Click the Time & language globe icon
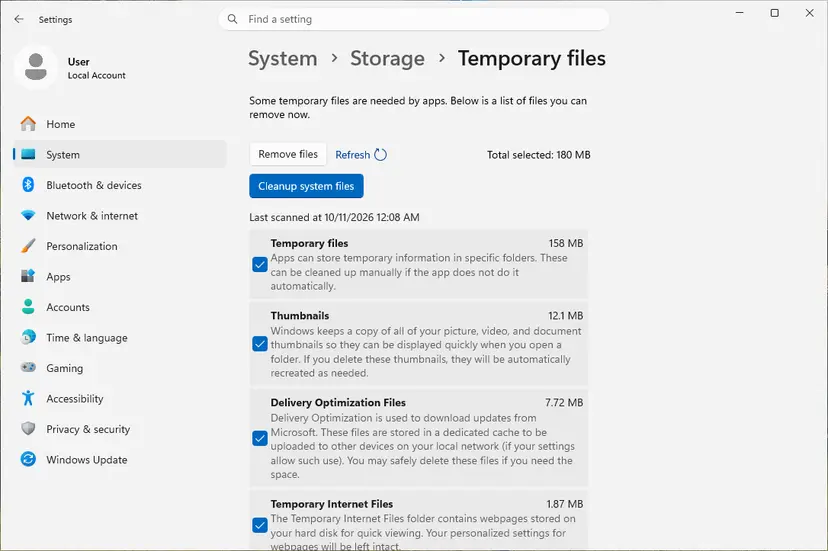This screenshot has width=828, height=551. coord(28,337)
